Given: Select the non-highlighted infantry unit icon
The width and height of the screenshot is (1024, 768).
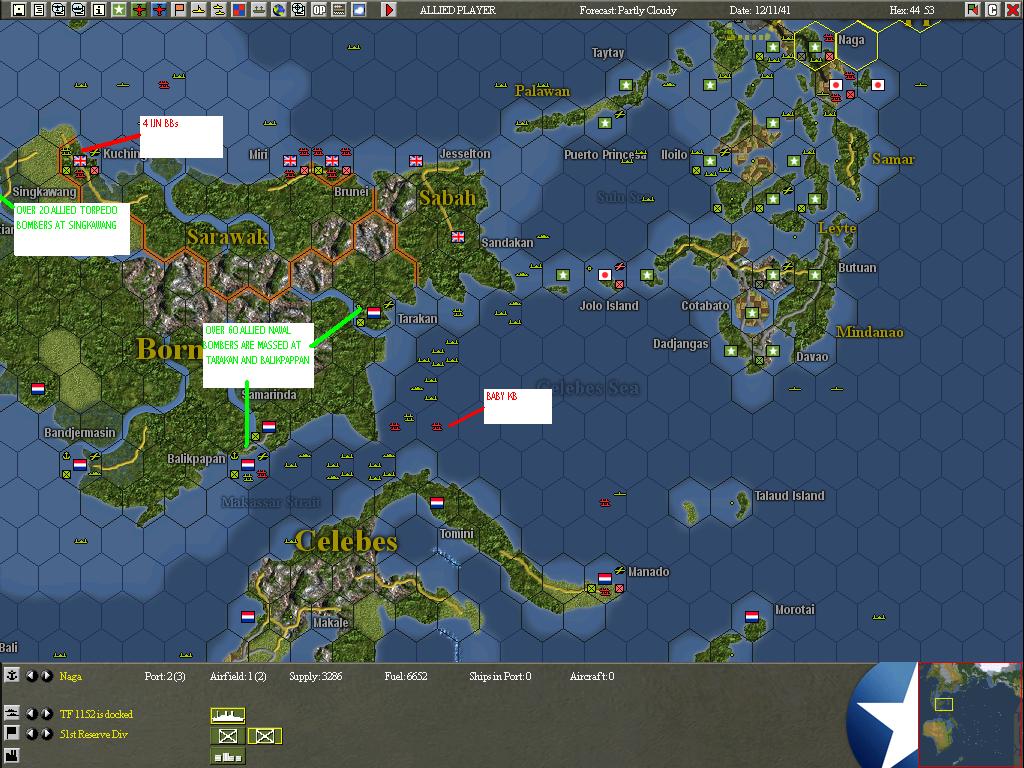Looking at the screenshot, I should coord(228,736).
